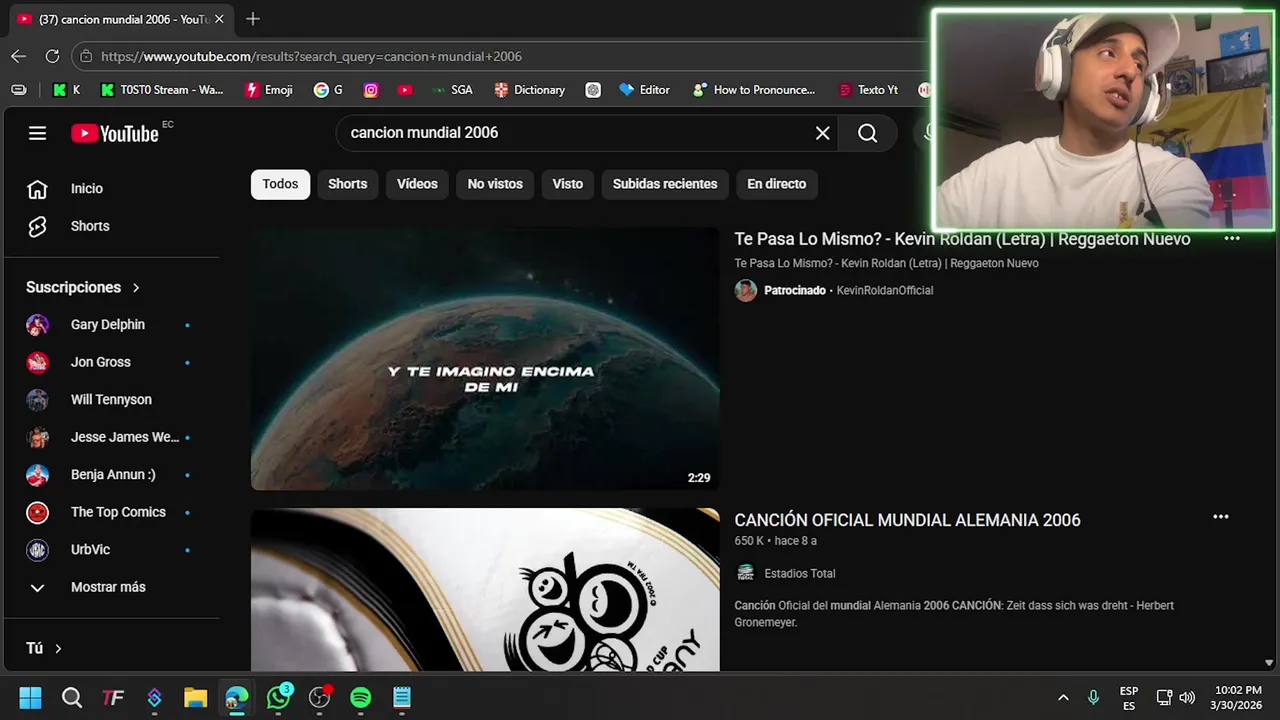Open a new browser tab

pyautogui.click(x=253, y=19)
